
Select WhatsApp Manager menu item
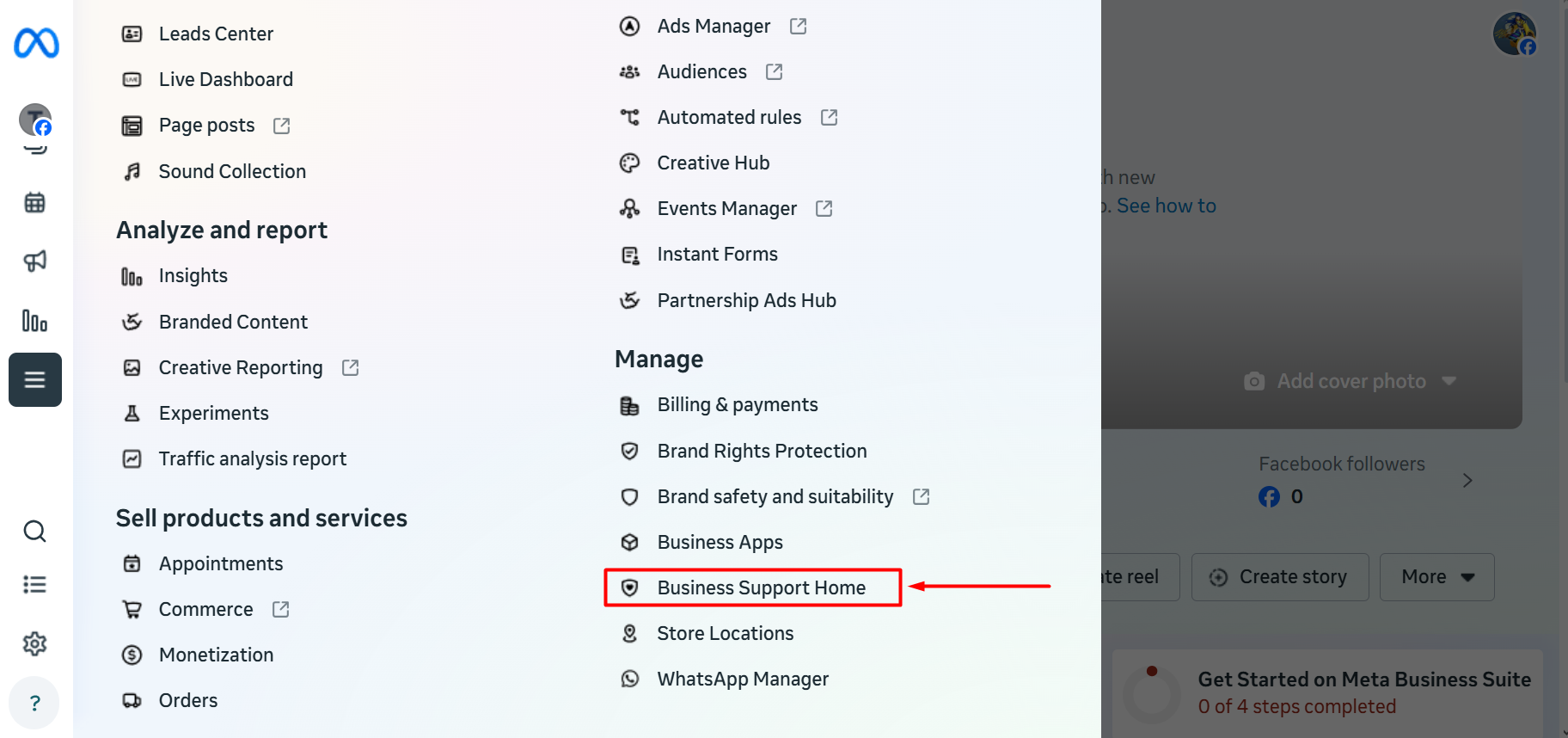click(742, 680)
